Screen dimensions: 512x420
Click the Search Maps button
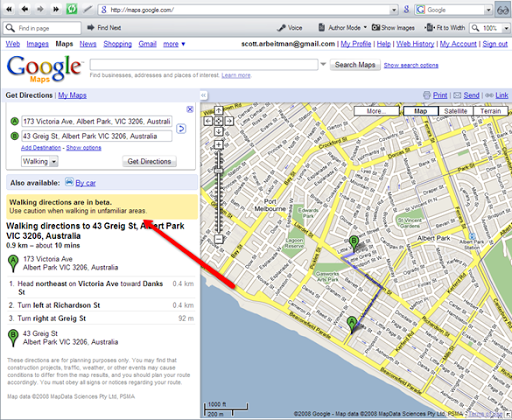(355, 65)
